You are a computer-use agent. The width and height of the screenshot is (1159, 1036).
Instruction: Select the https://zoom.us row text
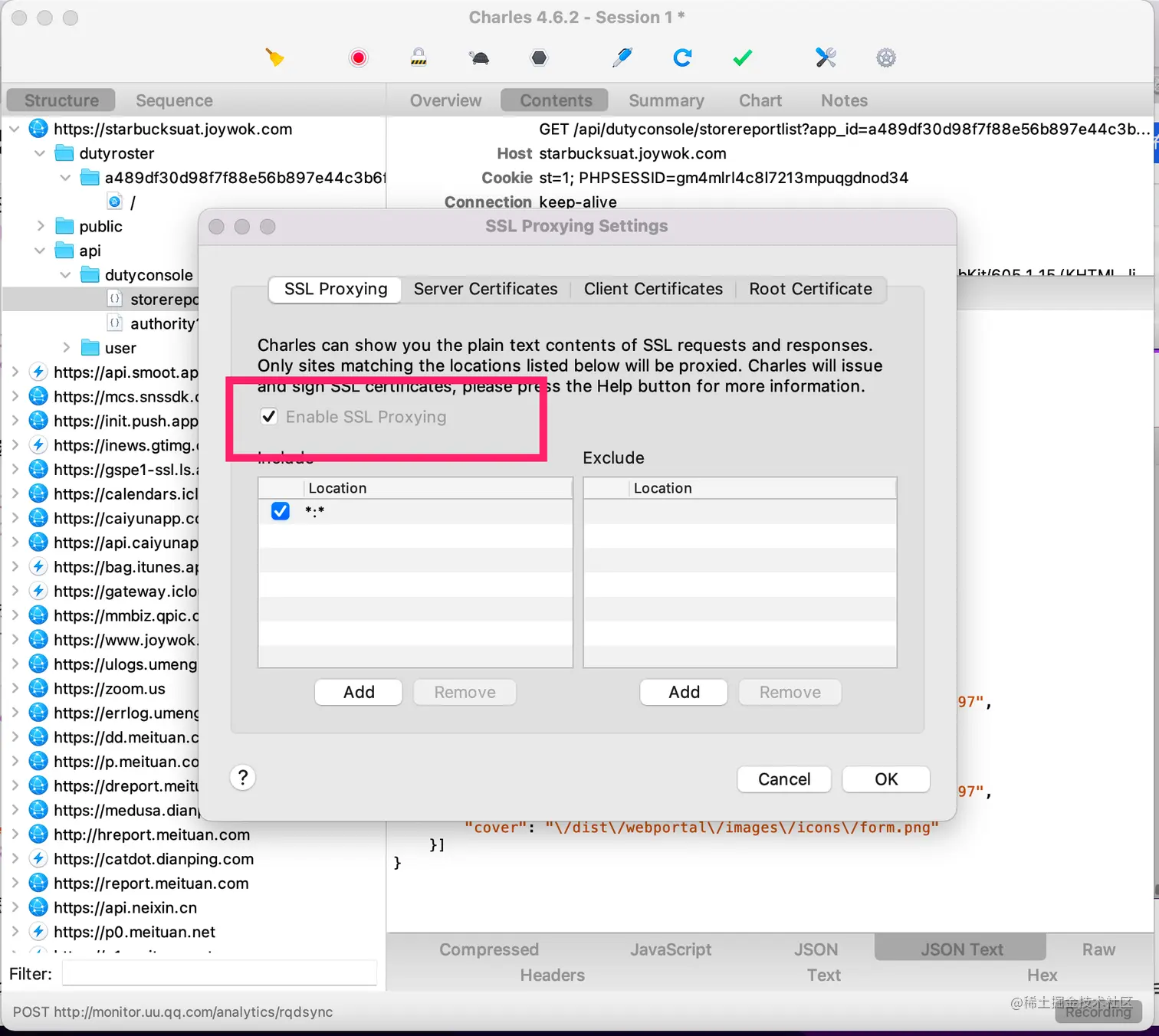[110, 689]
